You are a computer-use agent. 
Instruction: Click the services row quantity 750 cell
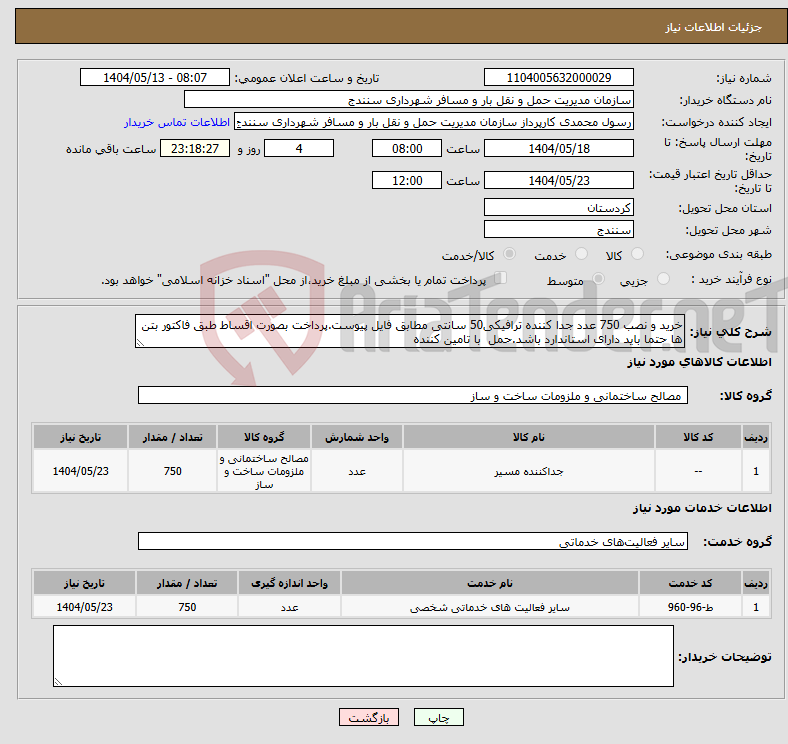coord(187,607)
